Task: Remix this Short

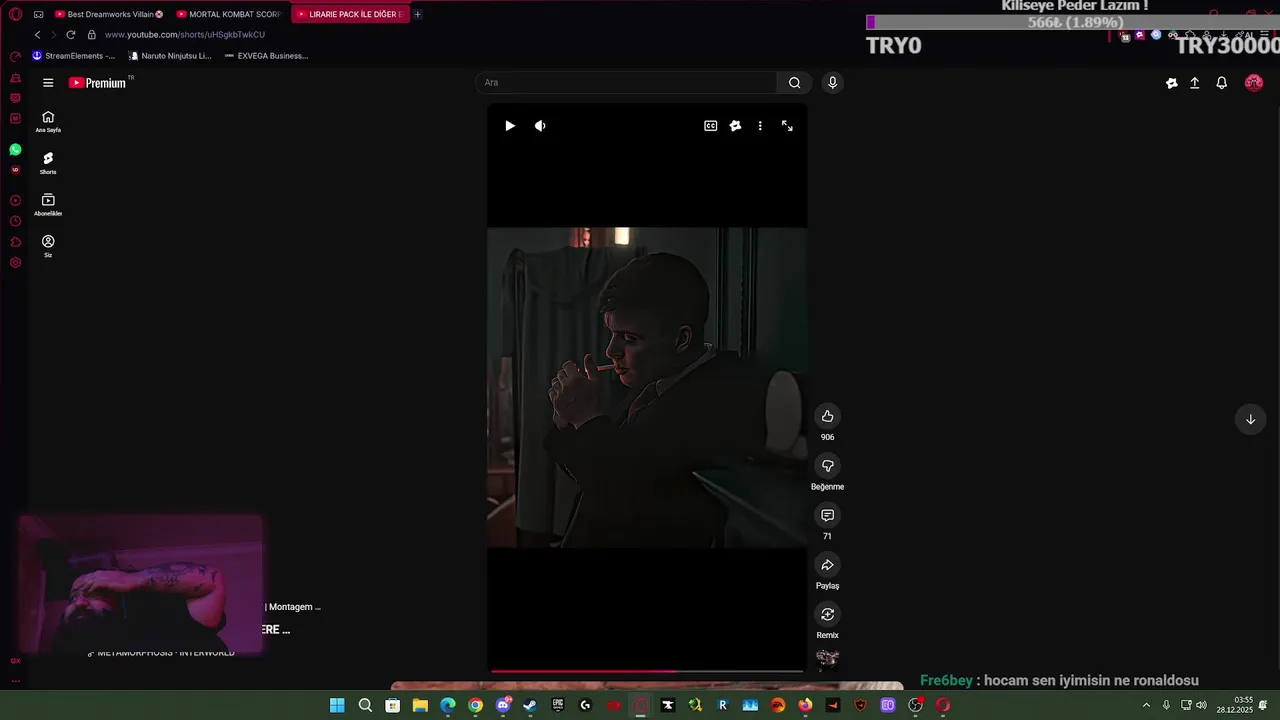Action: tap(827, 614)
